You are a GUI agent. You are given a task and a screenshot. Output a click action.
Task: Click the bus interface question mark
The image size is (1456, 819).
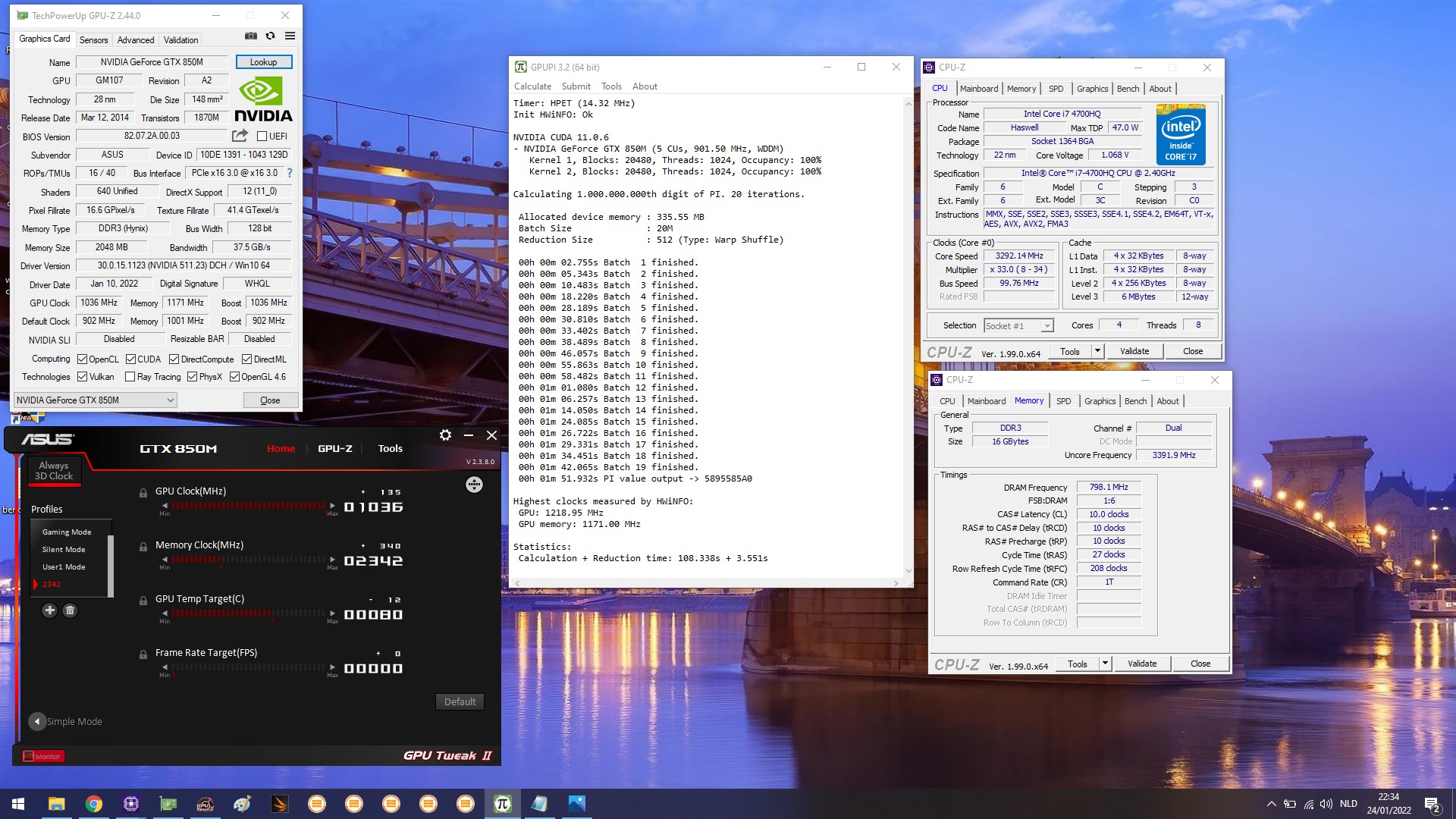(289, 173)
